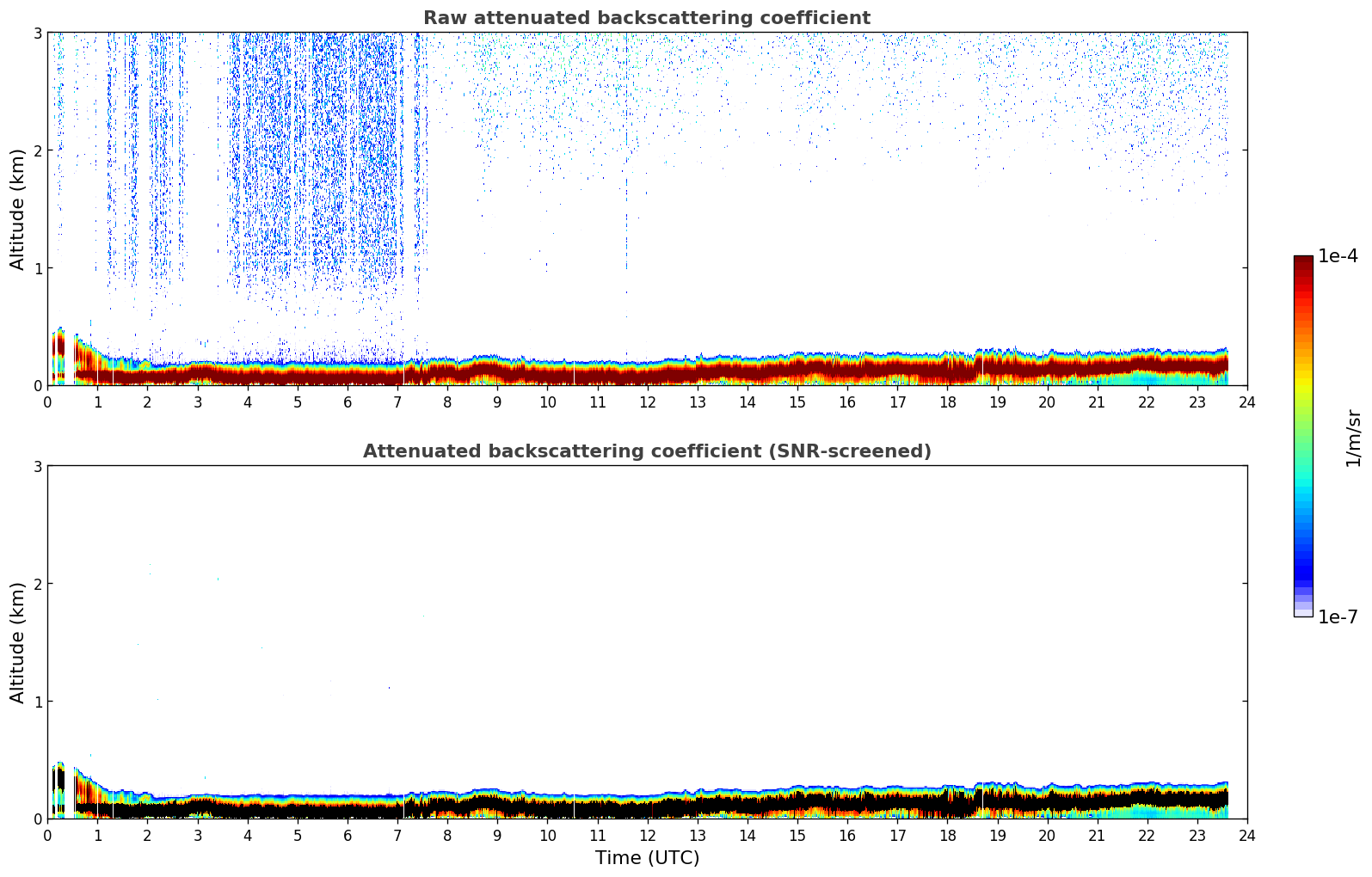This screenshot has width=1372, height=877.
Task: Click the 2 km tick label on top plot
Action: [x=36, y=150]
